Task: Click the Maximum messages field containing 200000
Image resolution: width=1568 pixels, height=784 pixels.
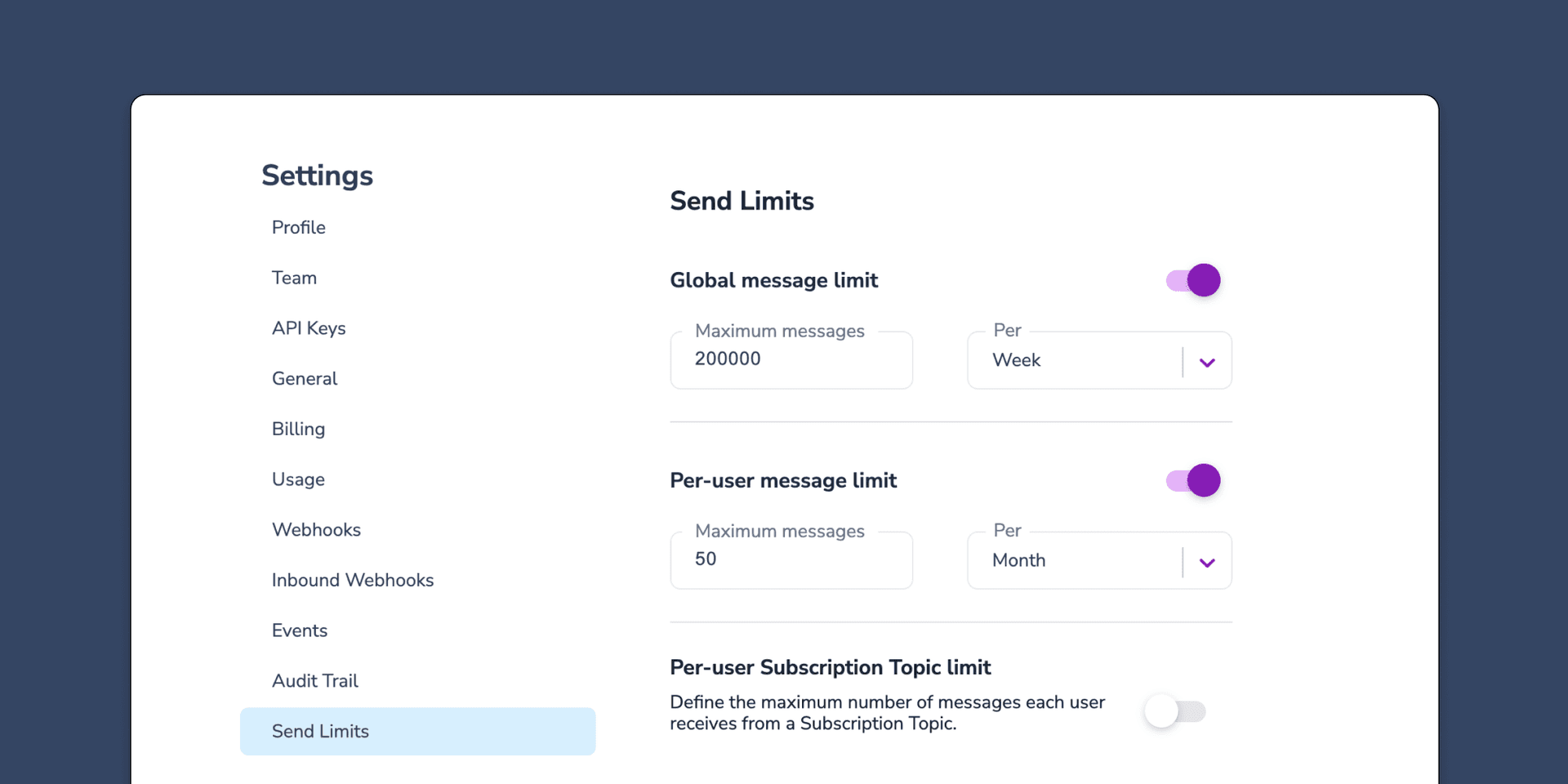Action: pyautogui.click(x=791, y=359)
